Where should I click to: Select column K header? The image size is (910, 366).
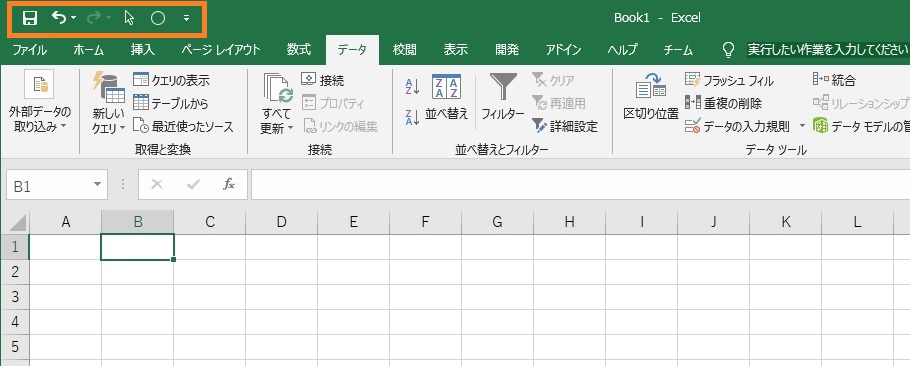point(785,222)
